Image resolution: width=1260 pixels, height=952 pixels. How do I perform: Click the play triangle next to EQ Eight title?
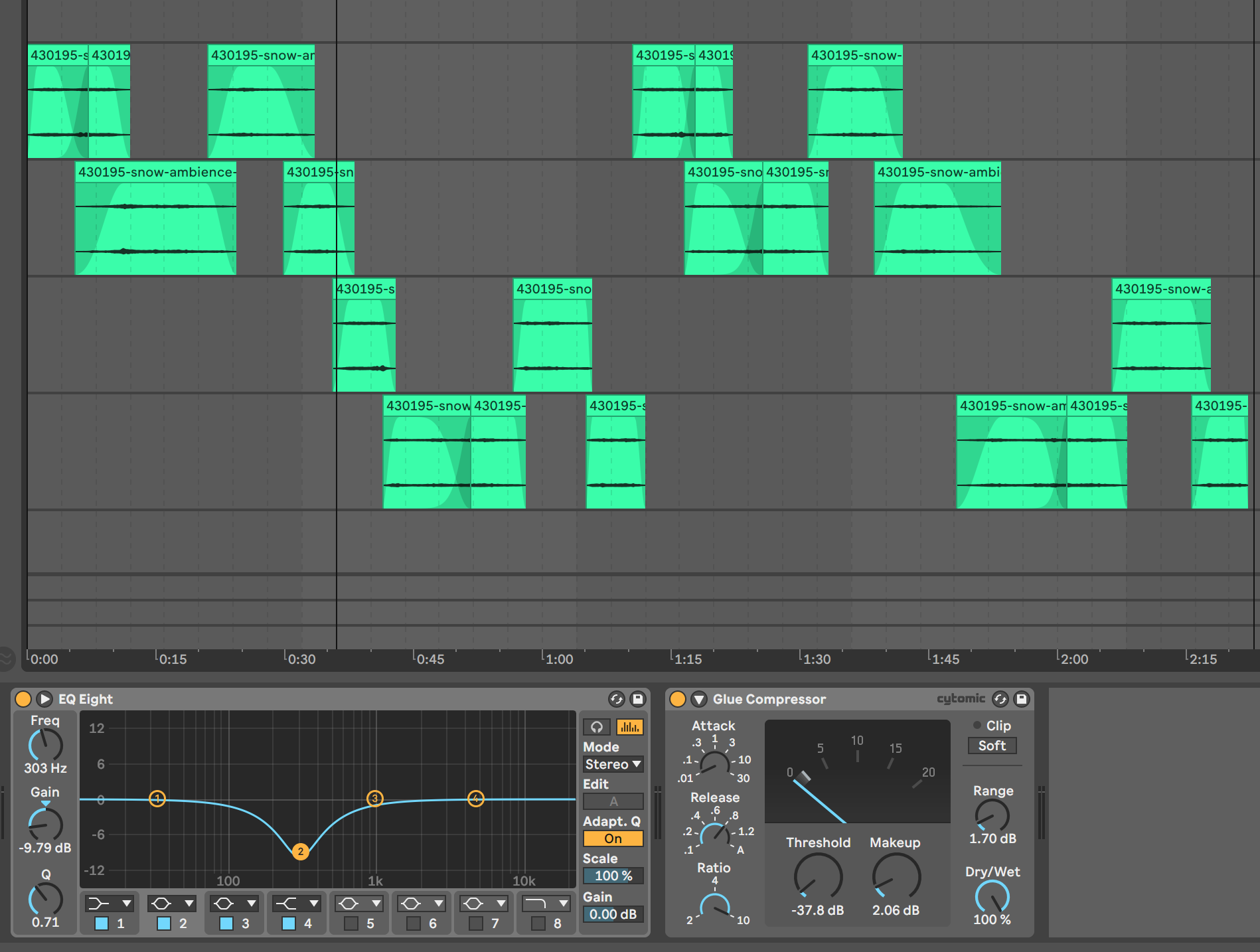click(44, 699)
